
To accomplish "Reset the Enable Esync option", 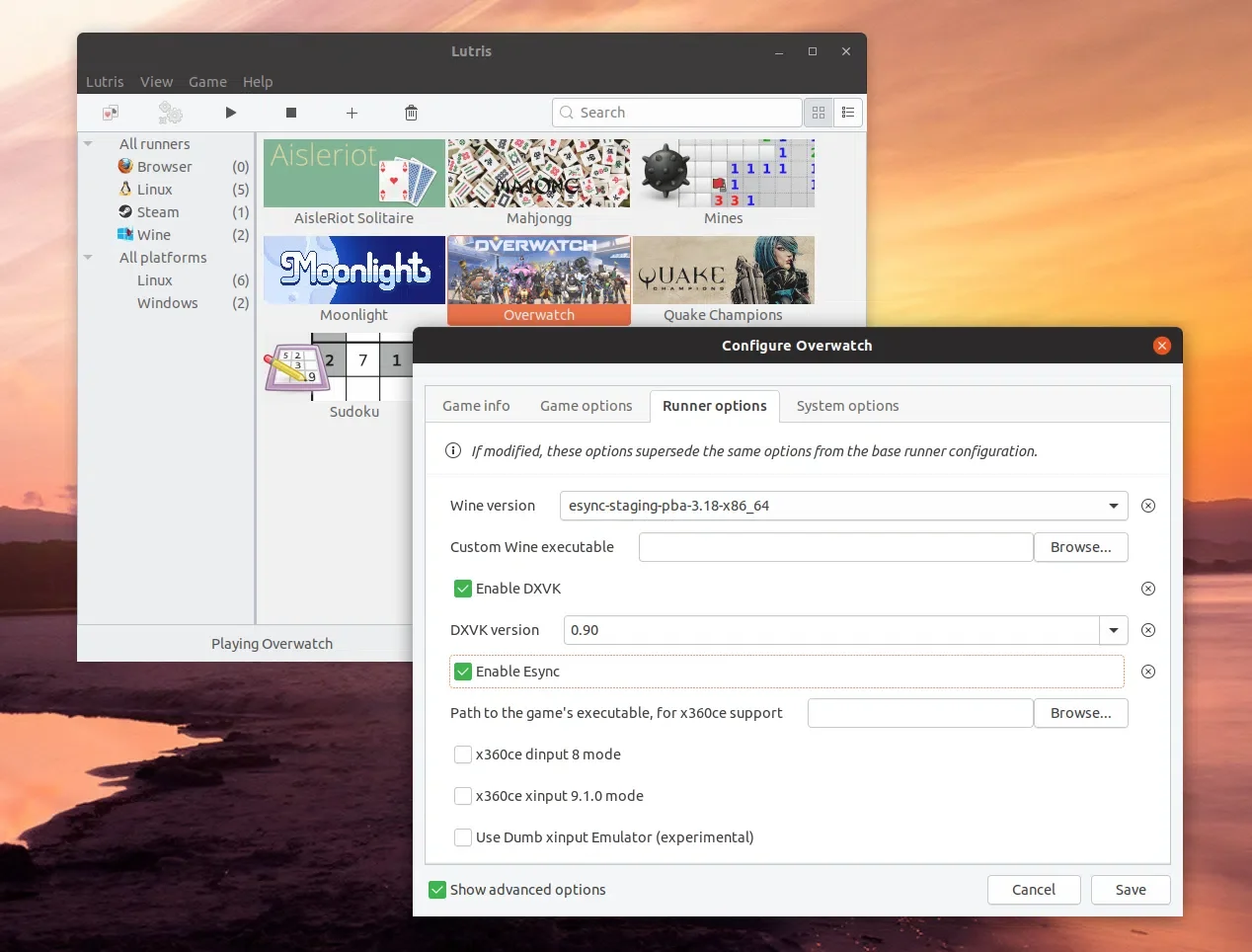I will tap(1148, 672).
